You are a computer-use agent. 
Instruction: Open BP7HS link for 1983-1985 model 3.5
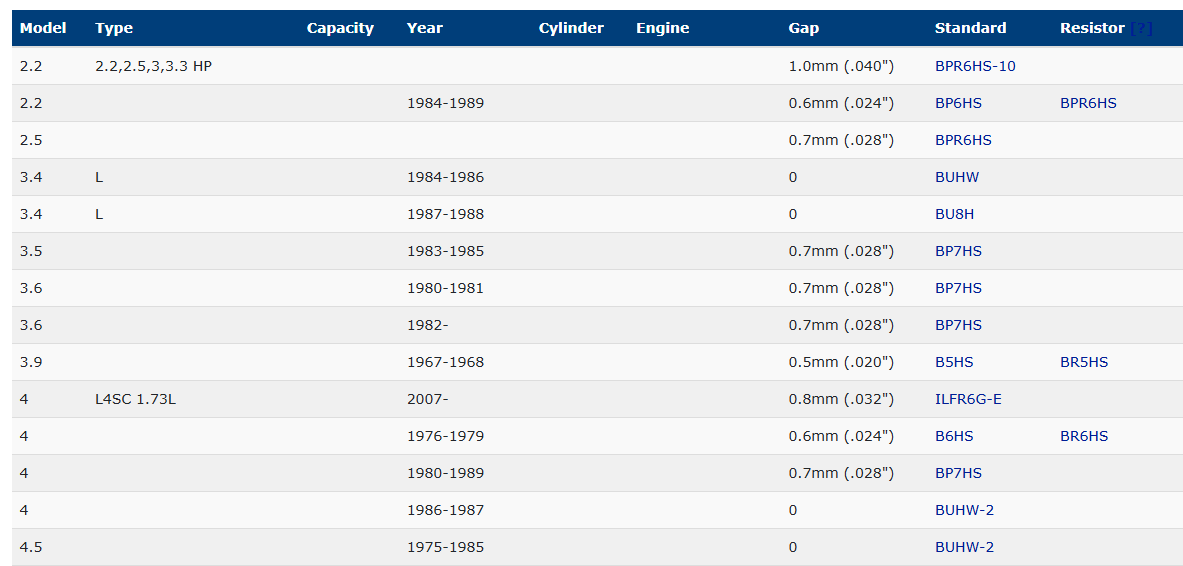pyautogui.click(x=957, y=251)
